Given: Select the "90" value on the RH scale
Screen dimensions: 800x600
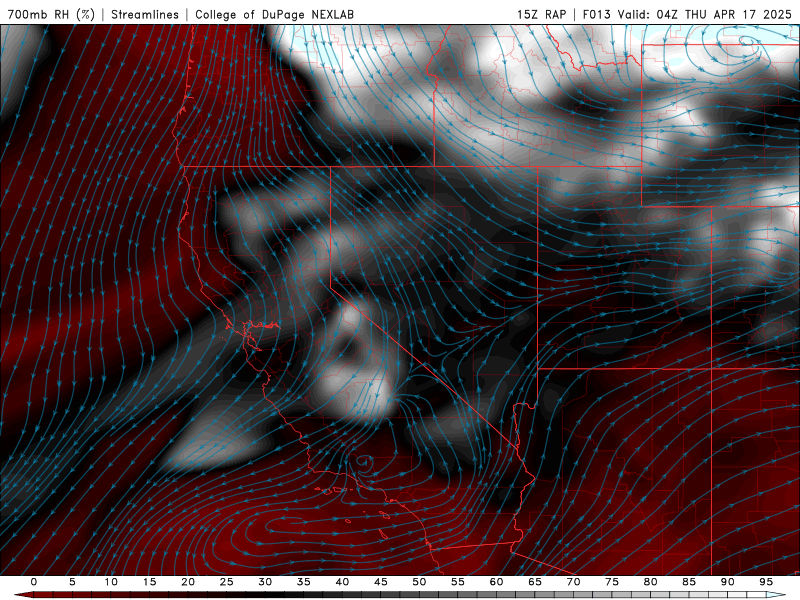Looking at the screenshot, I should point(727,582).
